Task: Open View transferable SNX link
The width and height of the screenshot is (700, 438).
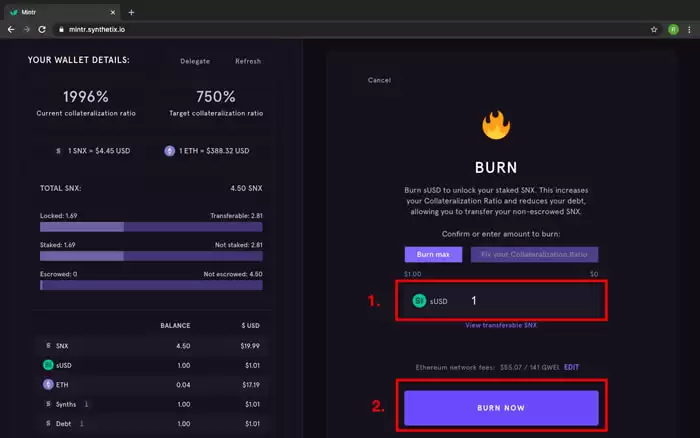Action: click(x=501, y=326)
